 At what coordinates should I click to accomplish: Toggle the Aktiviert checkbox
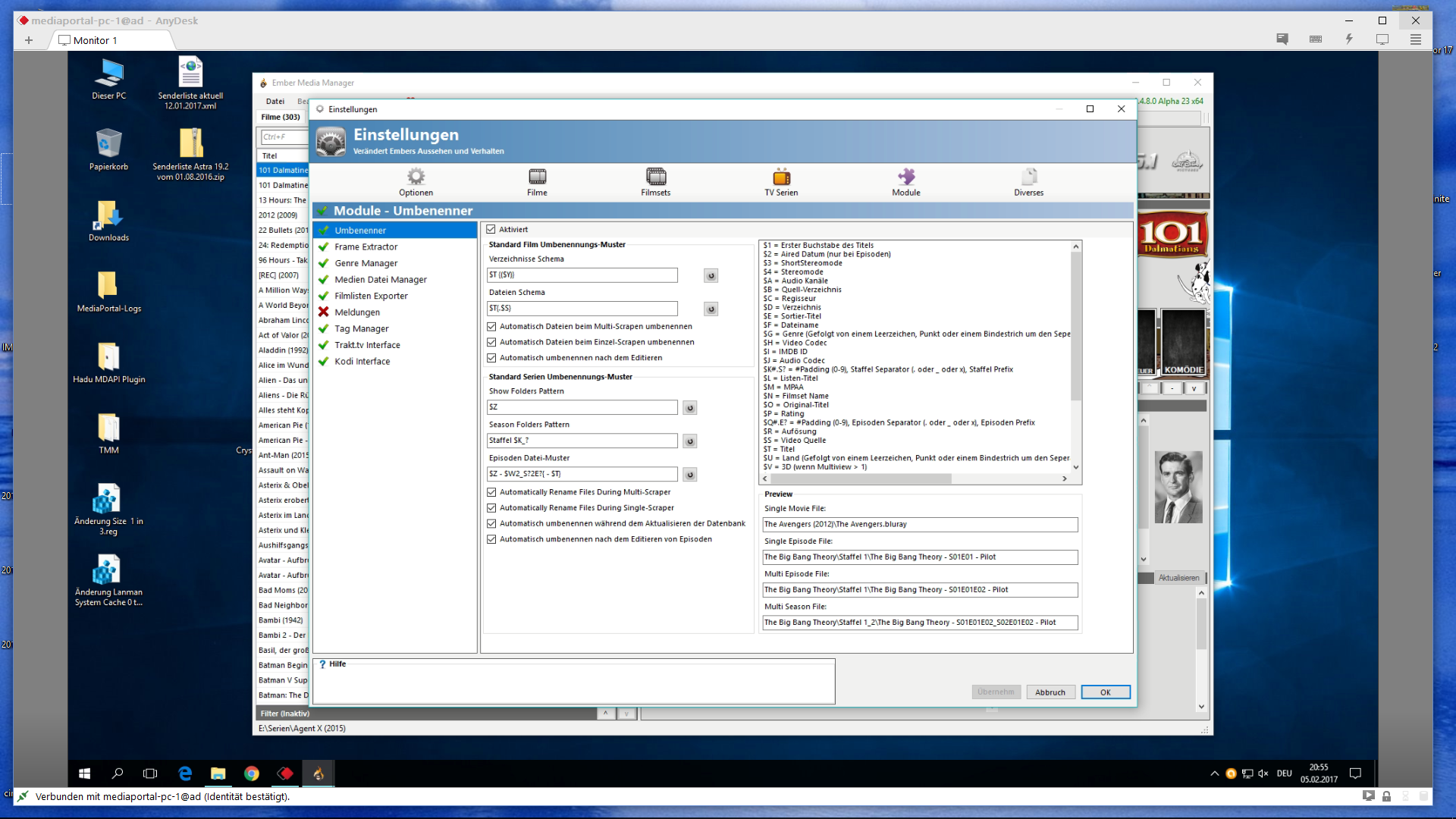[x=491, y=229]
